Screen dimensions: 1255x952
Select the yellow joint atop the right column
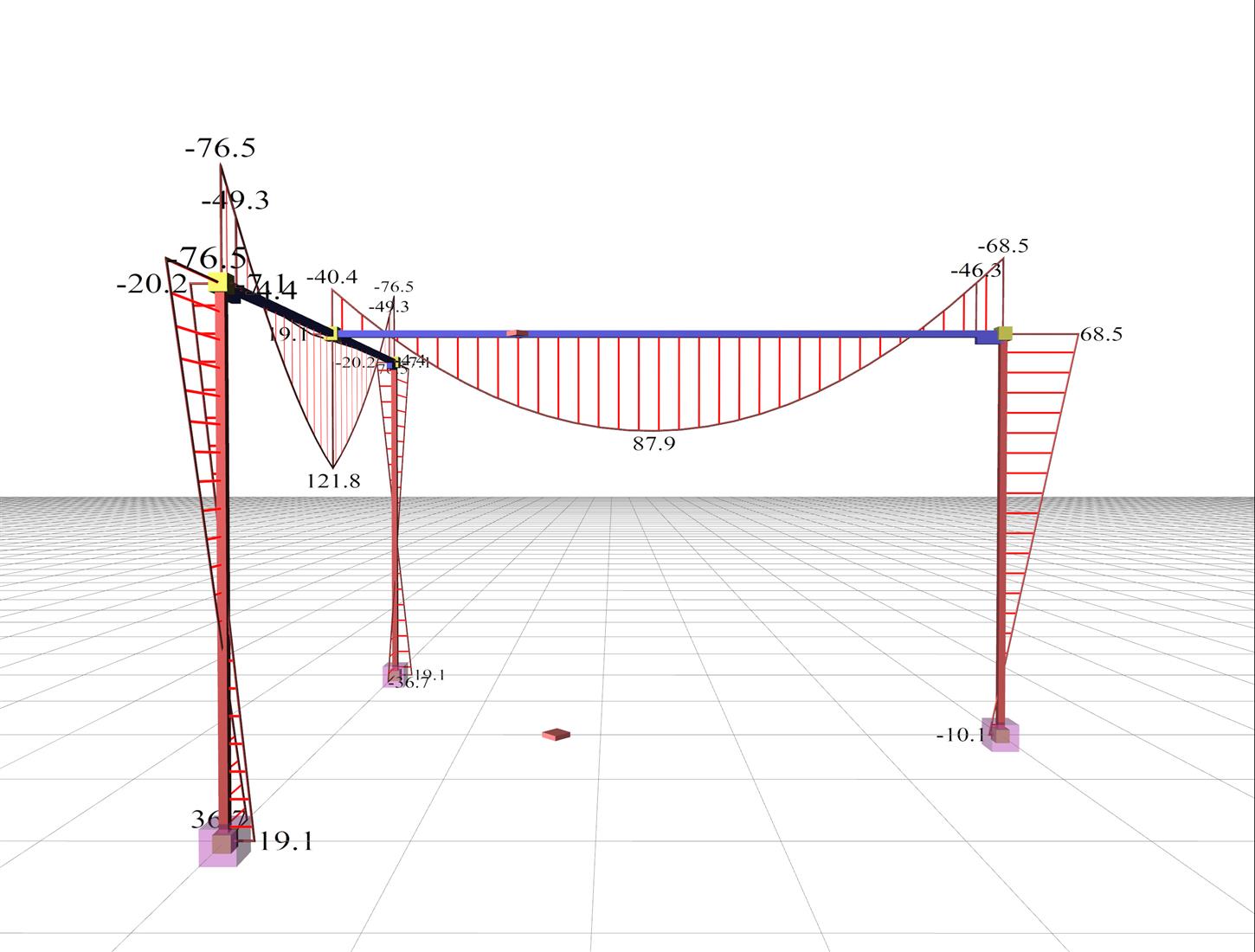pyautogui.click(x=1004, y=333)
